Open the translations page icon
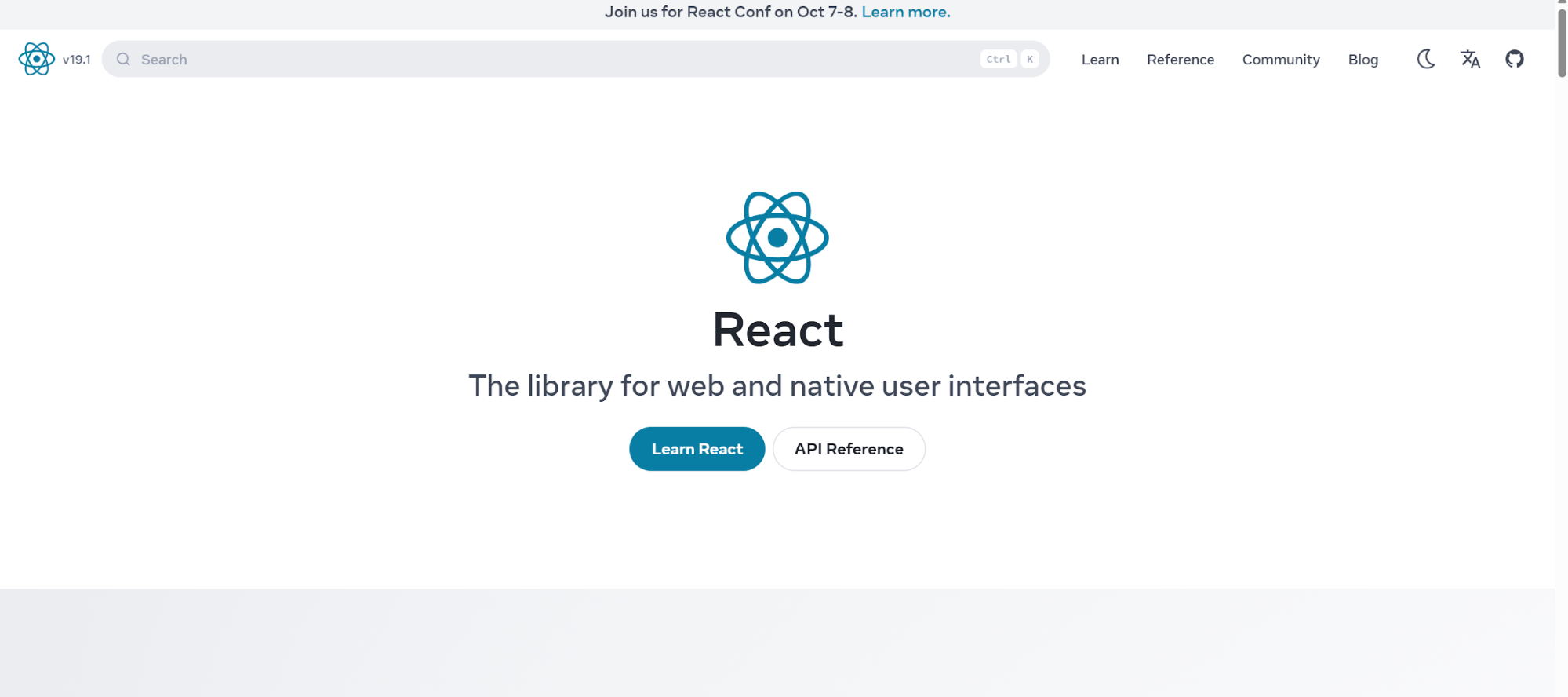1568x697 pixels. coord(1470,59)
